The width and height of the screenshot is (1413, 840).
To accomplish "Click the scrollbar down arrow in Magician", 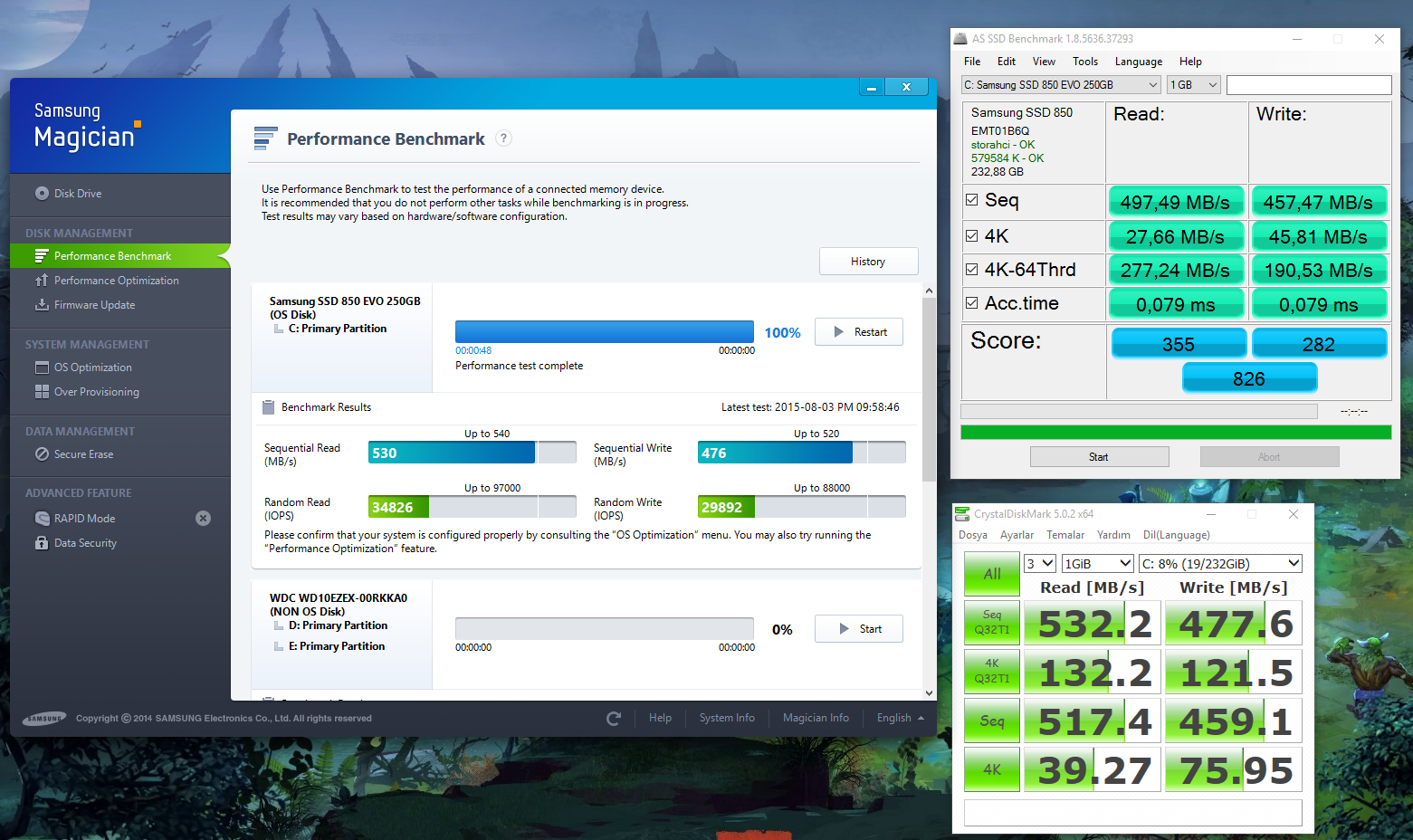I will (930, 693).
